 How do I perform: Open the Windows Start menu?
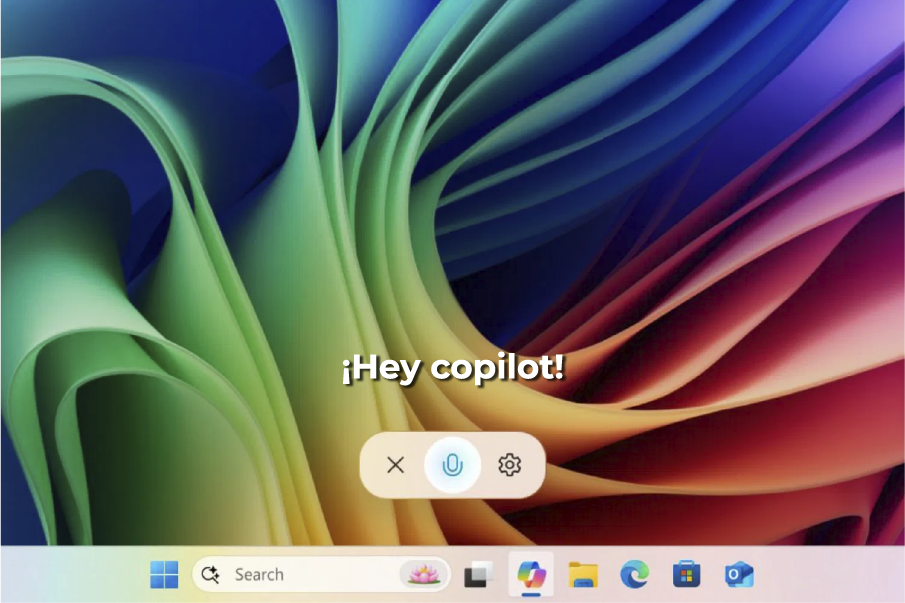(x=164, y=575)
